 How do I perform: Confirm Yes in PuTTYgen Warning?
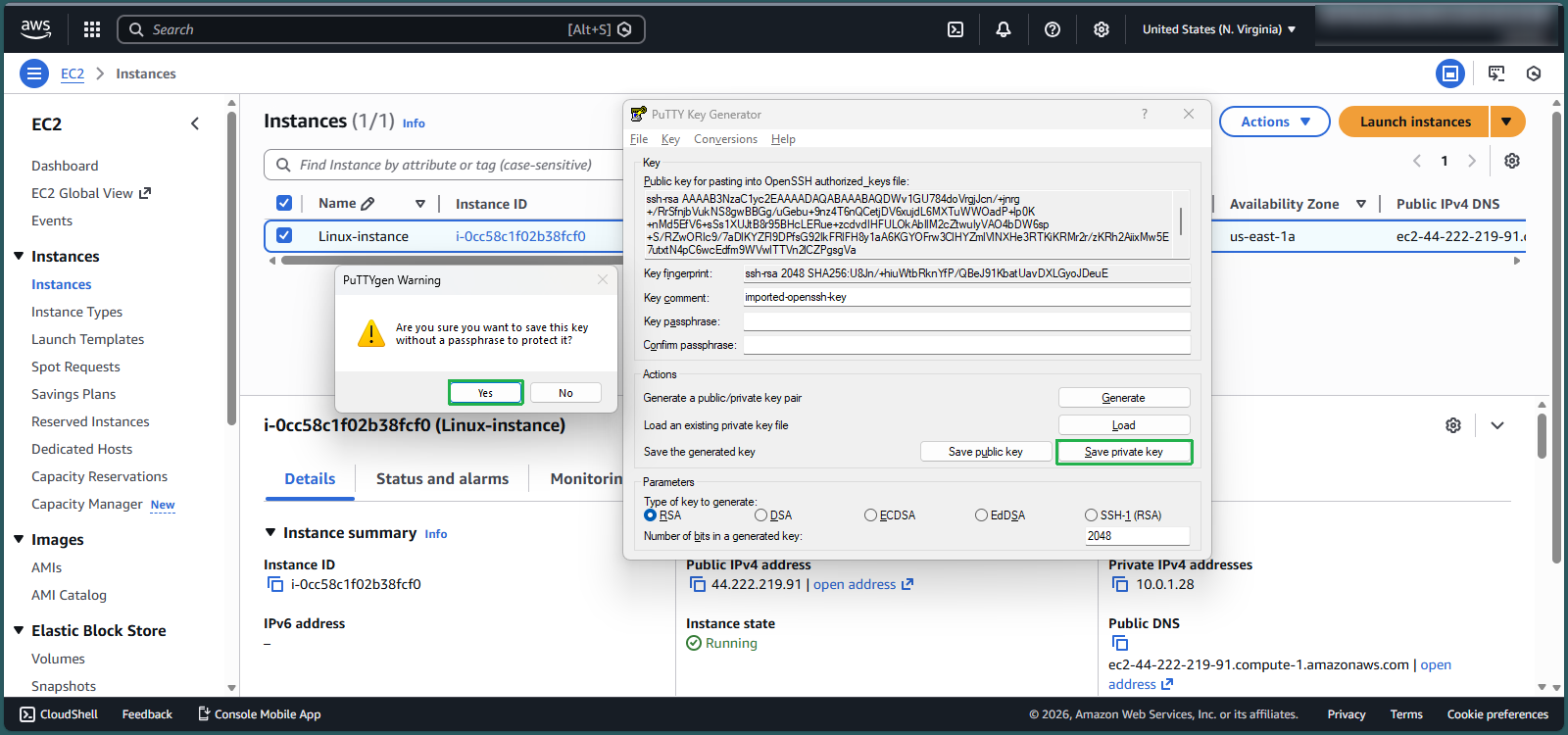click(486, 393)
